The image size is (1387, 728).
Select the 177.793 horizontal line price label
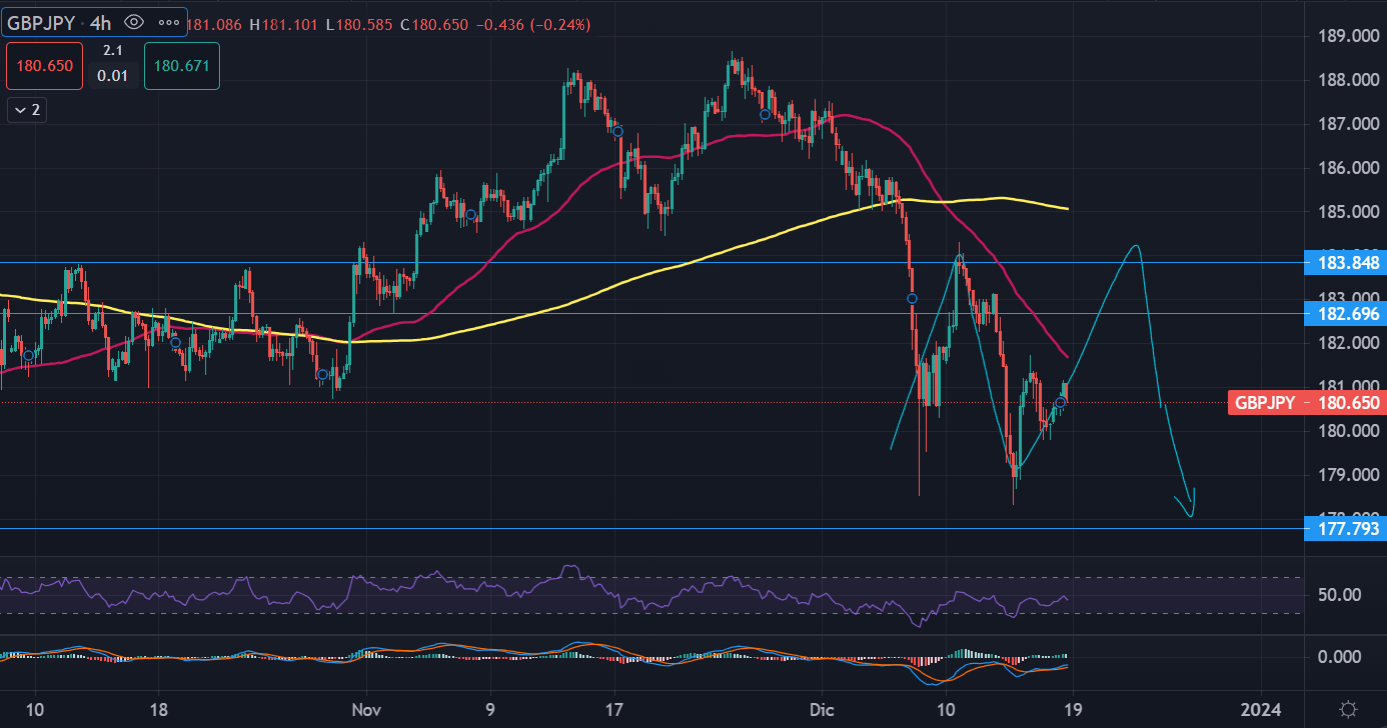1346,528
